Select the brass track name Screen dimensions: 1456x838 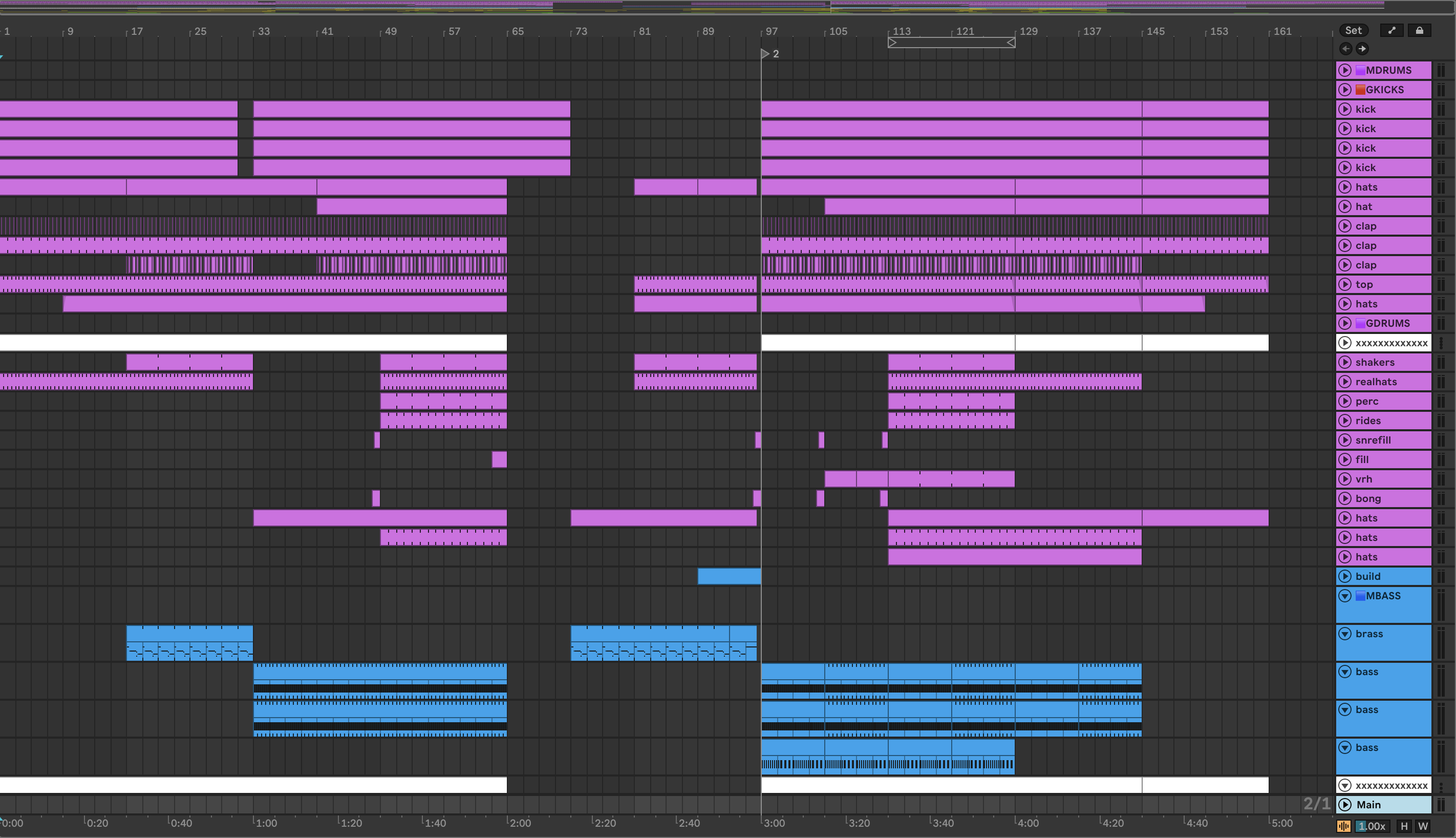(x=1369, y=634)
